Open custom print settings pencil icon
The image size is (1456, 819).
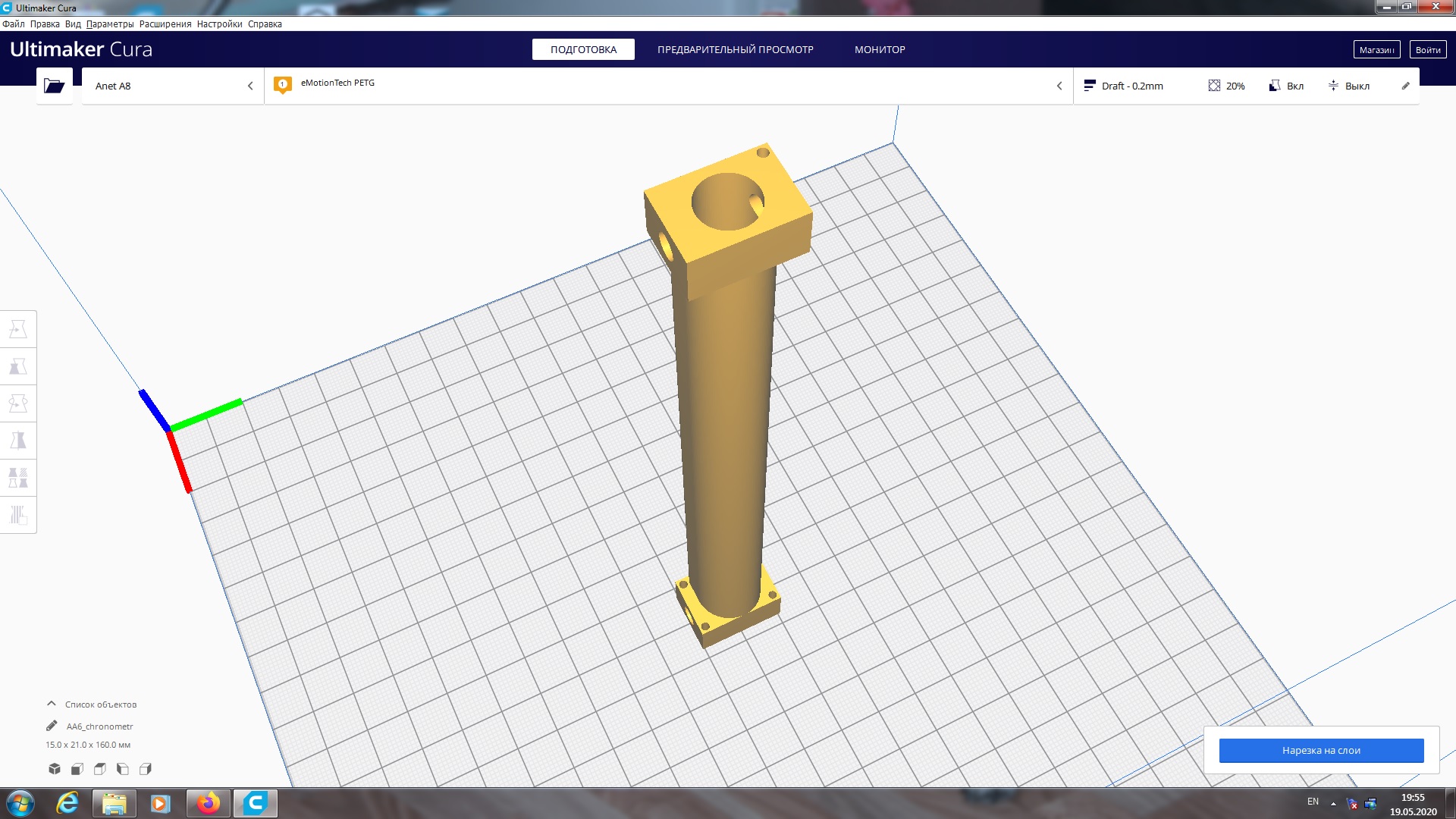click(x=1405, y=86)
